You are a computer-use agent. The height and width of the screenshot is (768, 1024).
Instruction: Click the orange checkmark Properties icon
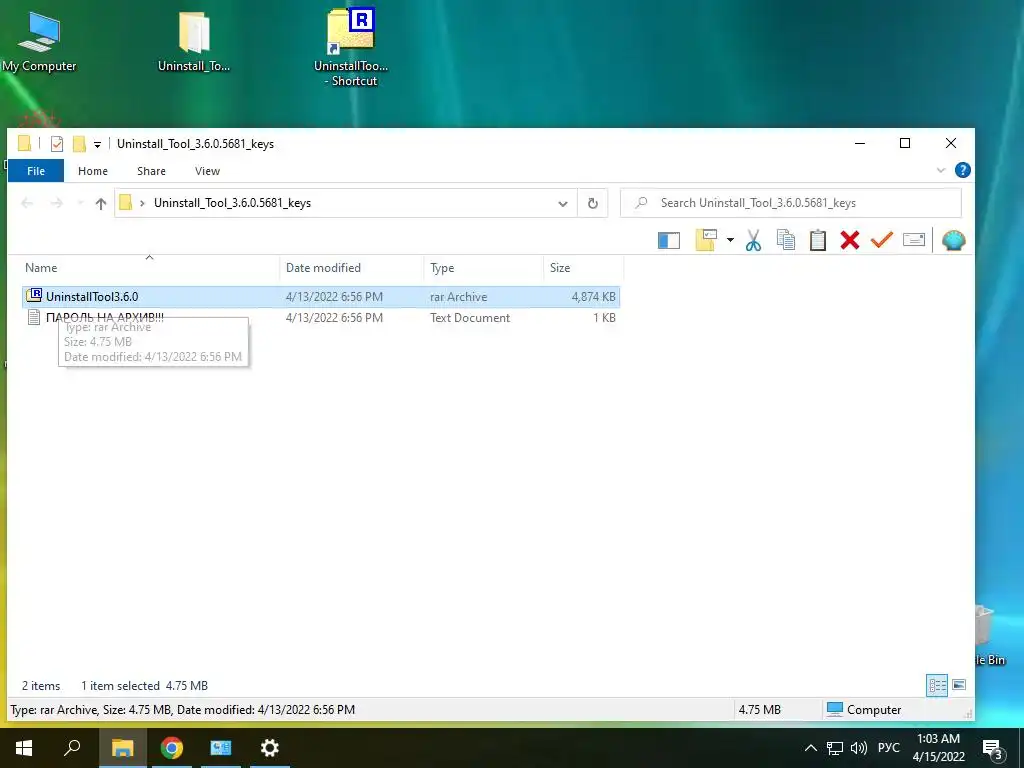882,240
